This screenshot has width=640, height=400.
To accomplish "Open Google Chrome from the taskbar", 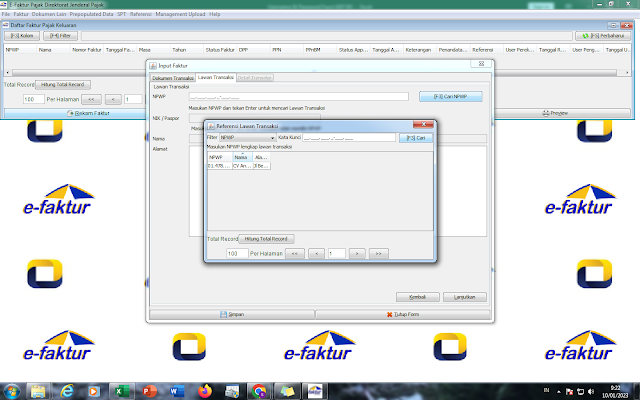I will [x=259, y=391].
